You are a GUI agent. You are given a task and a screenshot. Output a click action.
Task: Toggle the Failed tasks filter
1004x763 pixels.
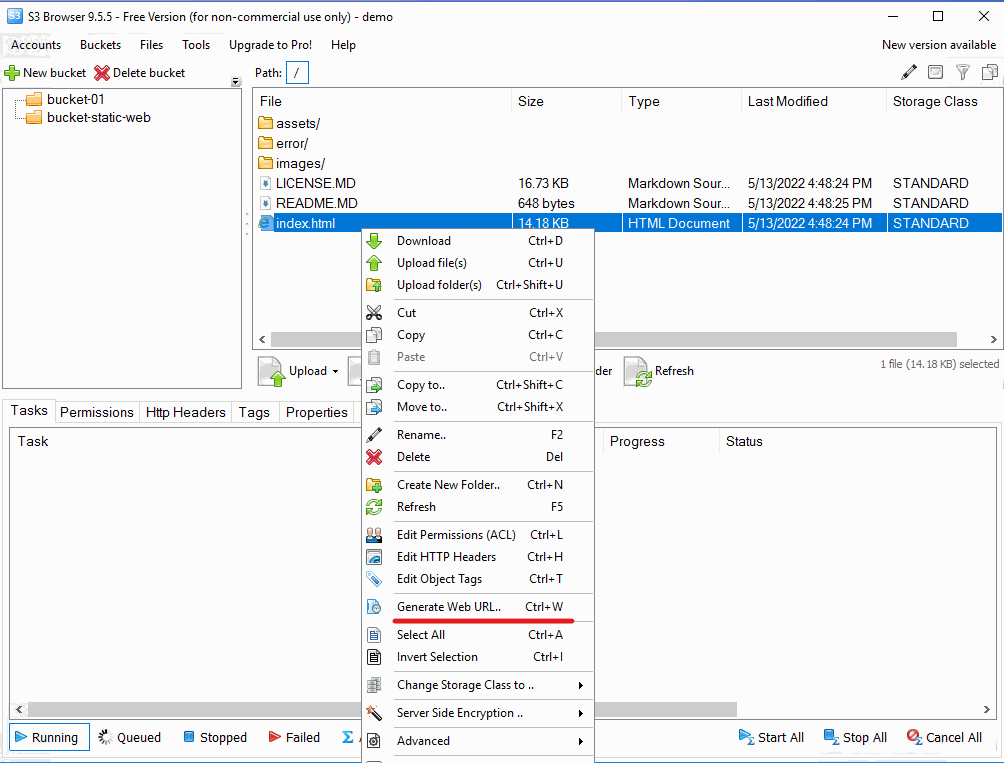(294, 737)
